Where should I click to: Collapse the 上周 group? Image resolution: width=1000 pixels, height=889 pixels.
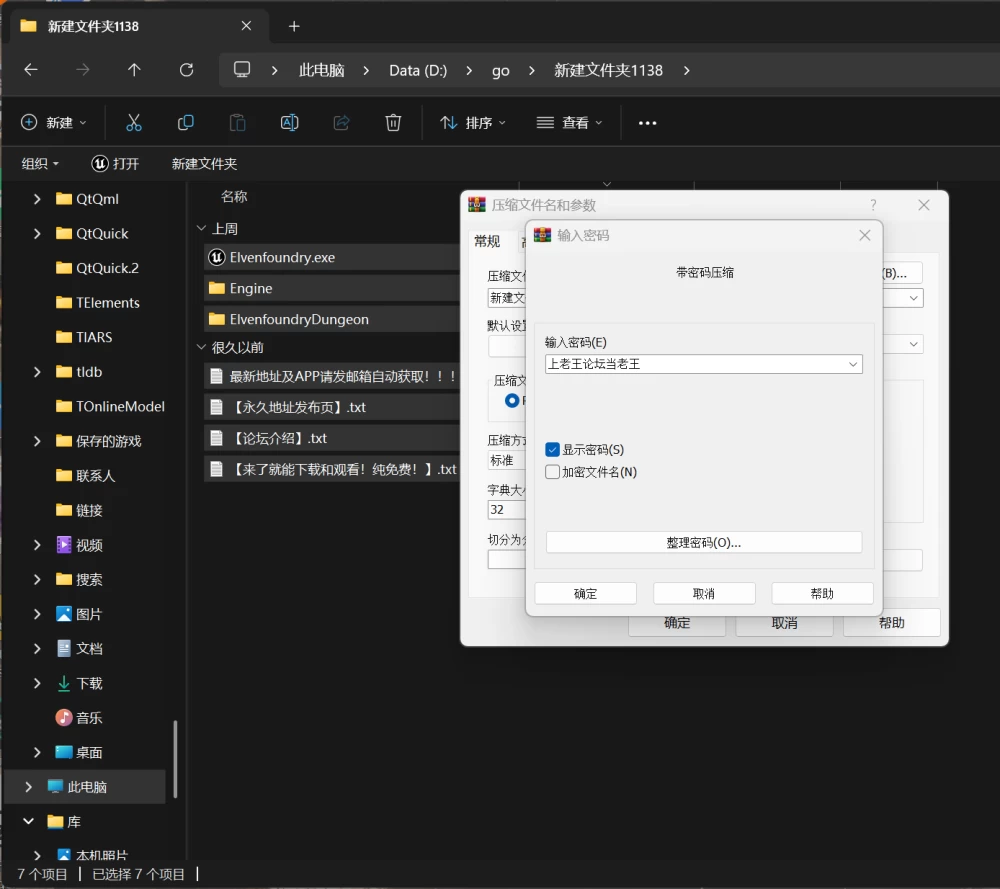pos(202,228)
